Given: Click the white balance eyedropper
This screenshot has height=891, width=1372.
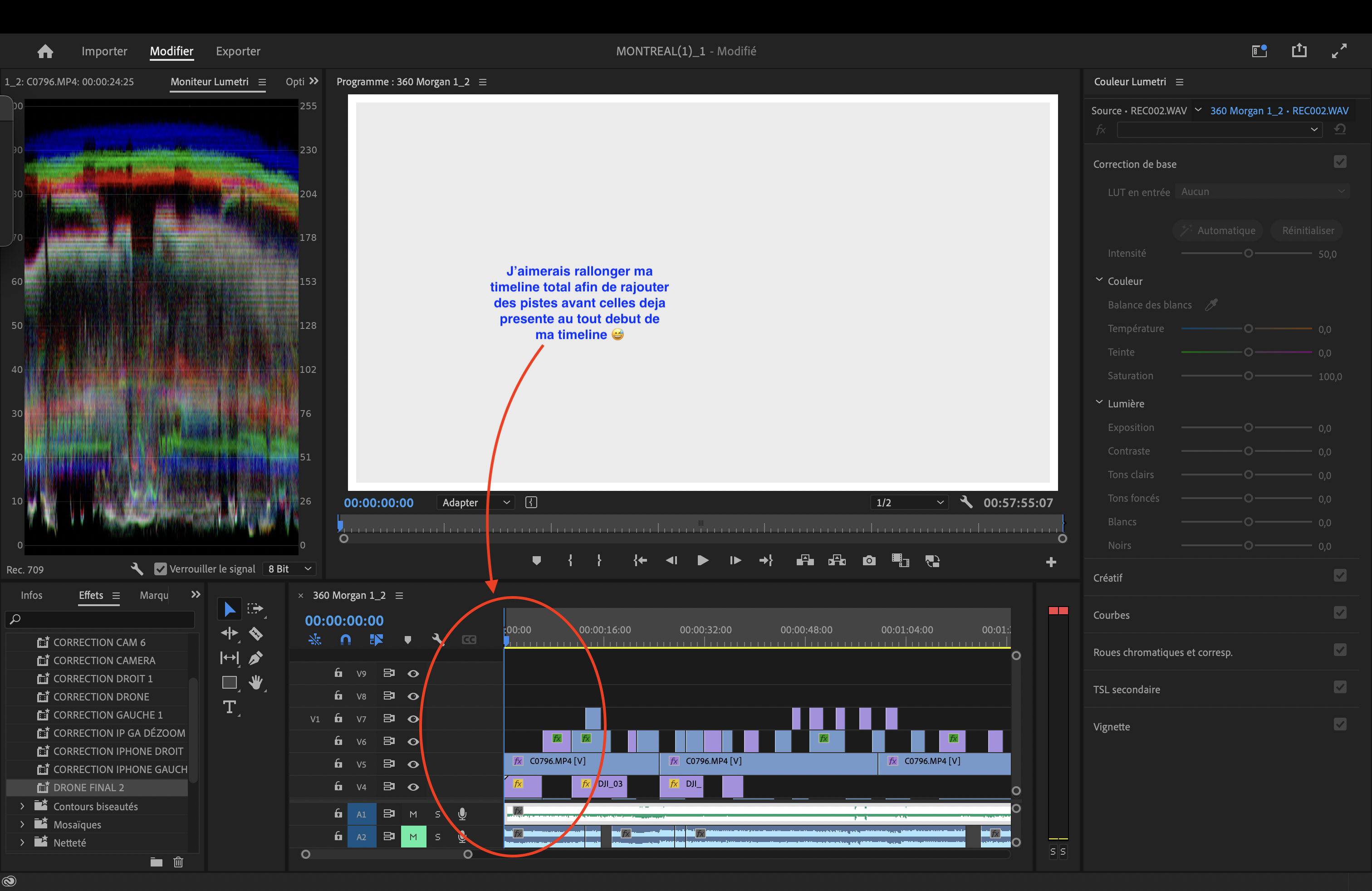Looking at the screenshot, I should [1211, 305].
